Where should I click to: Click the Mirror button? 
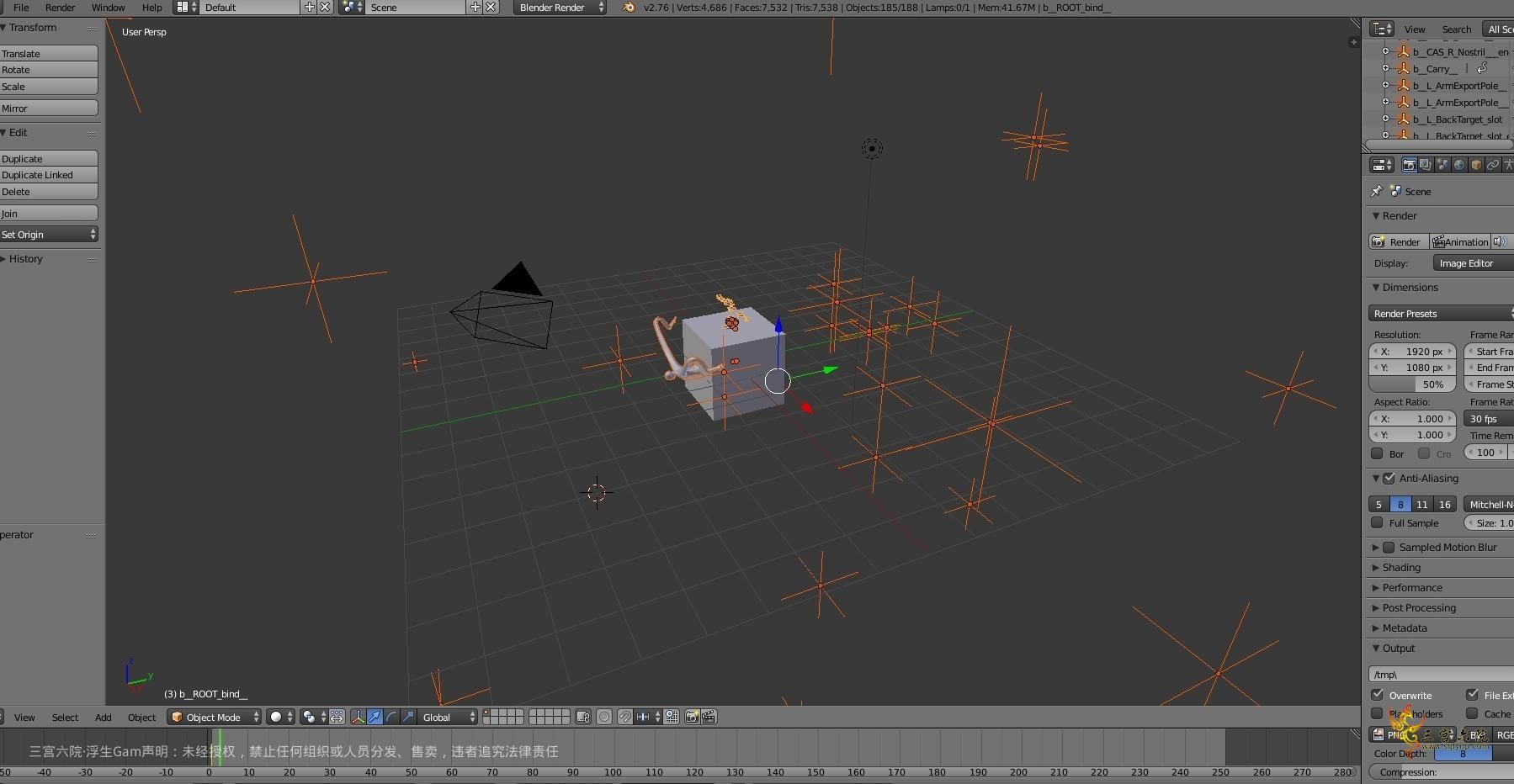tap(49, 108)
